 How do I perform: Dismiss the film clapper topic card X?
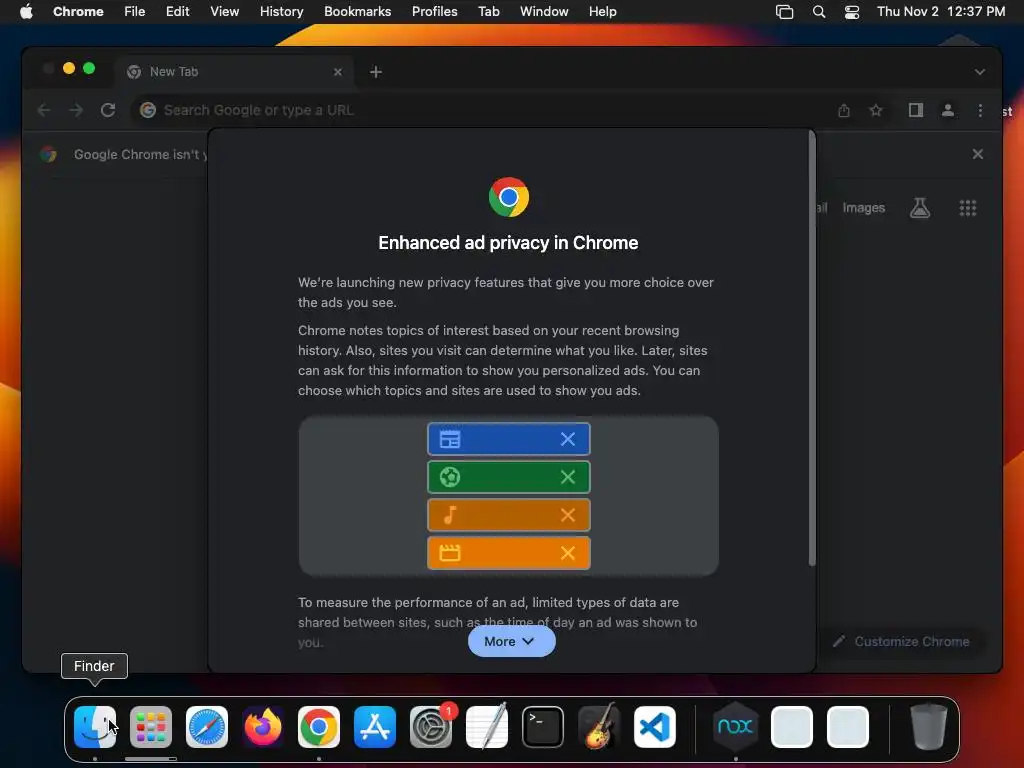tap(568, 552)
